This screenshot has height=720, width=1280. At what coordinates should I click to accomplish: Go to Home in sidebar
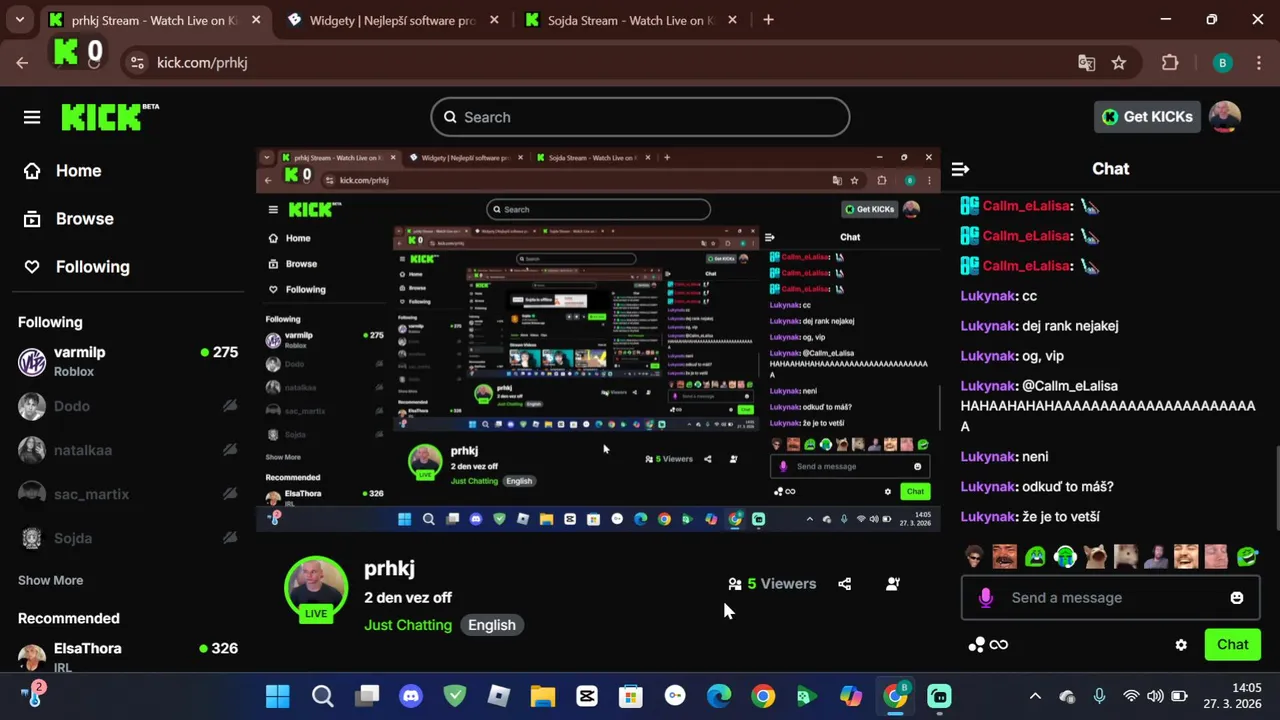pyautogui.click(x=63, y=171)
